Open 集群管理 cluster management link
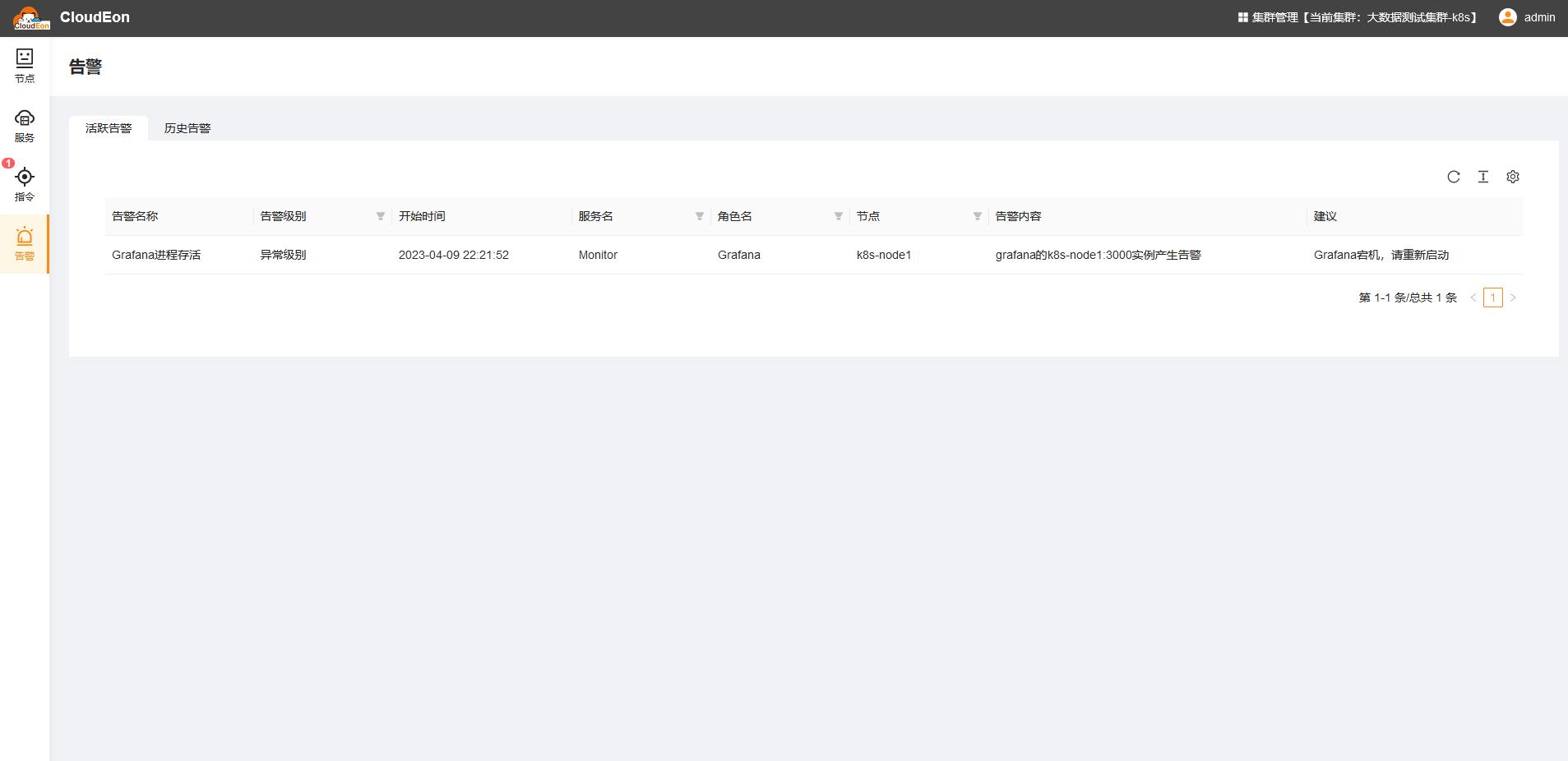Image resolution: width=1568 pixels, height=761 pixels. coord(1358,17)
